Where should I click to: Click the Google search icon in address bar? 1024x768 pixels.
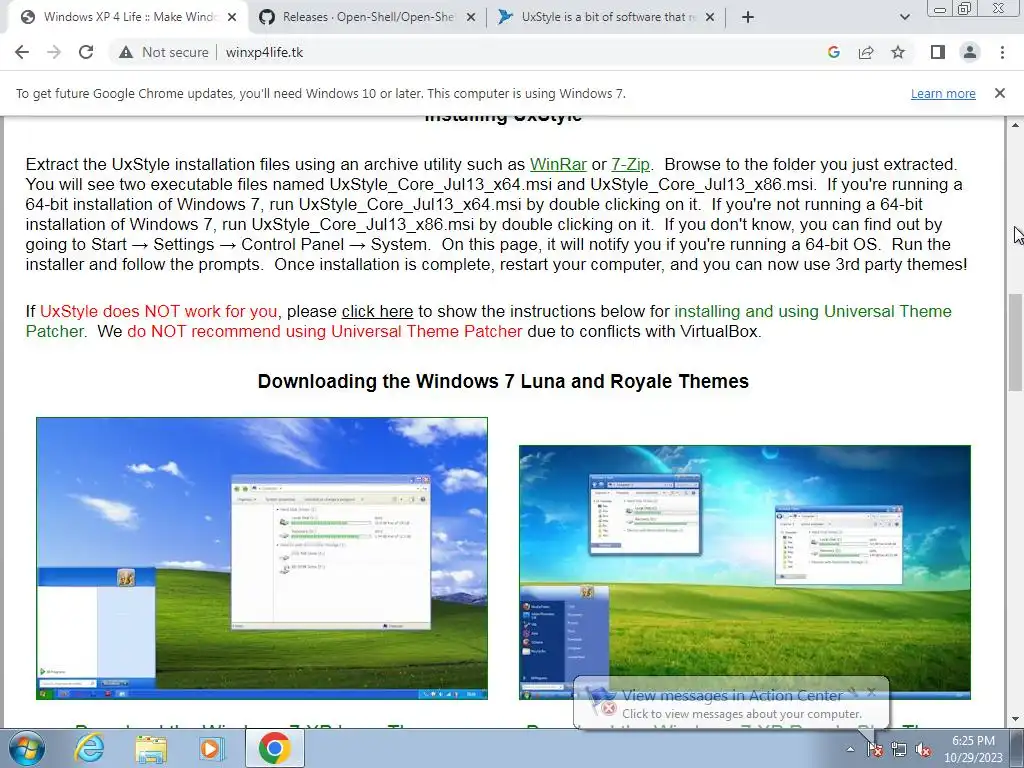tap(833, 52)
